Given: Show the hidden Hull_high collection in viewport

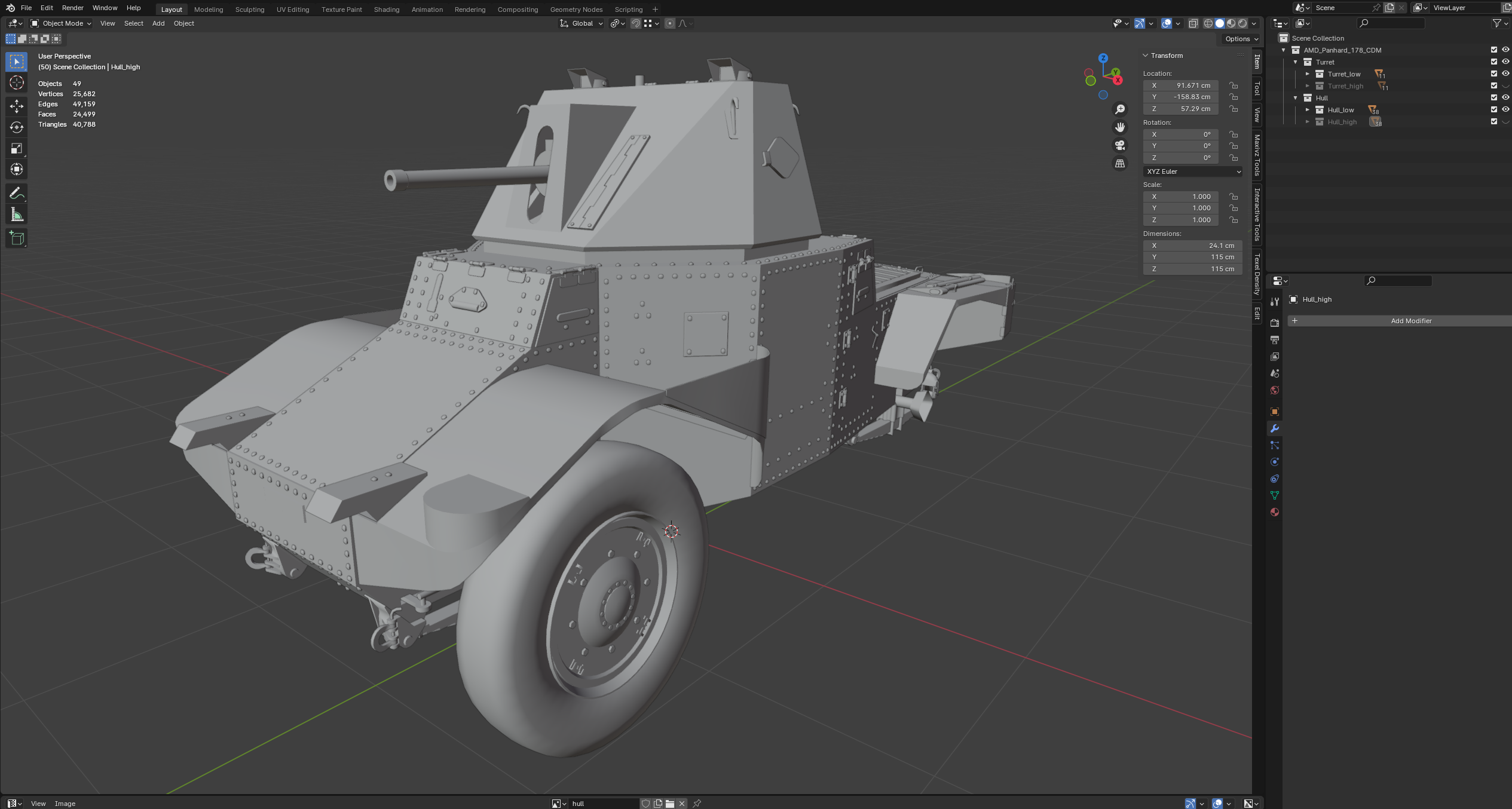Looking at the screenshot, I should (1506, 122).
